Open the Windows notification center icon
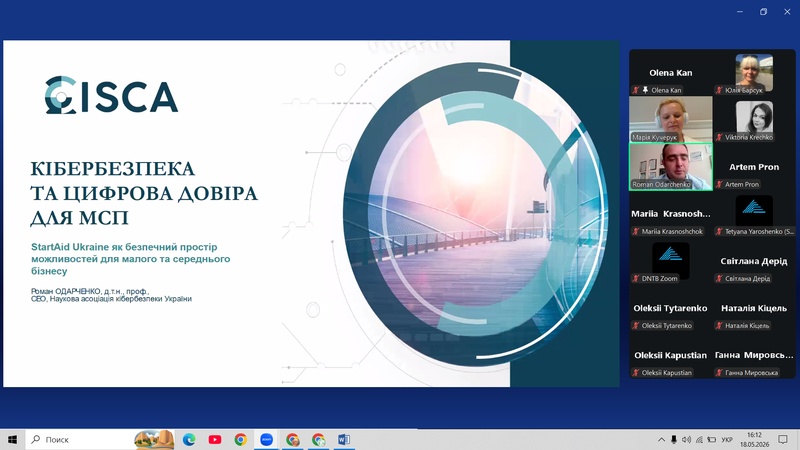Screen dimensions: 800x450 click(783, 439)
